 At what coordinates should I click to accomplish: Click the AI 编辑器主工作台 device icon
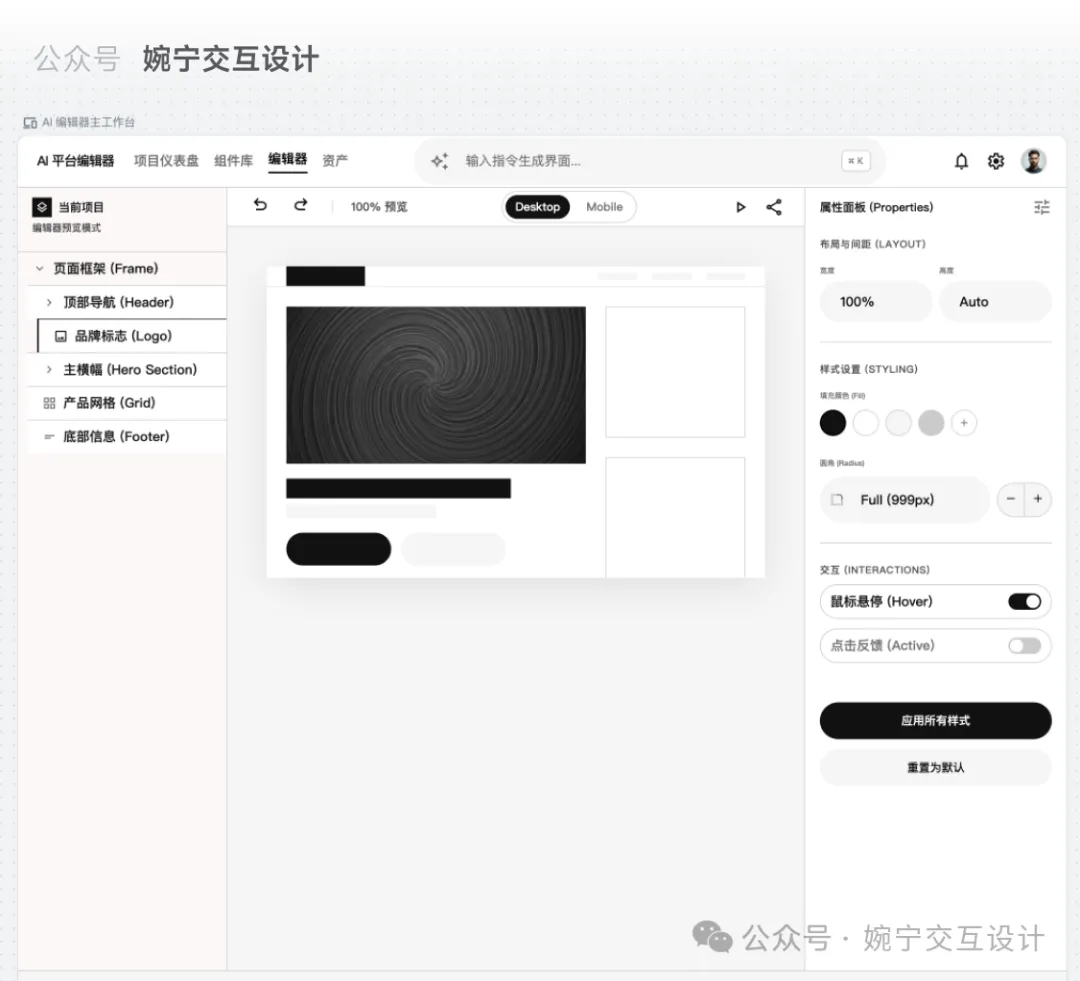[x=30, y=123]
